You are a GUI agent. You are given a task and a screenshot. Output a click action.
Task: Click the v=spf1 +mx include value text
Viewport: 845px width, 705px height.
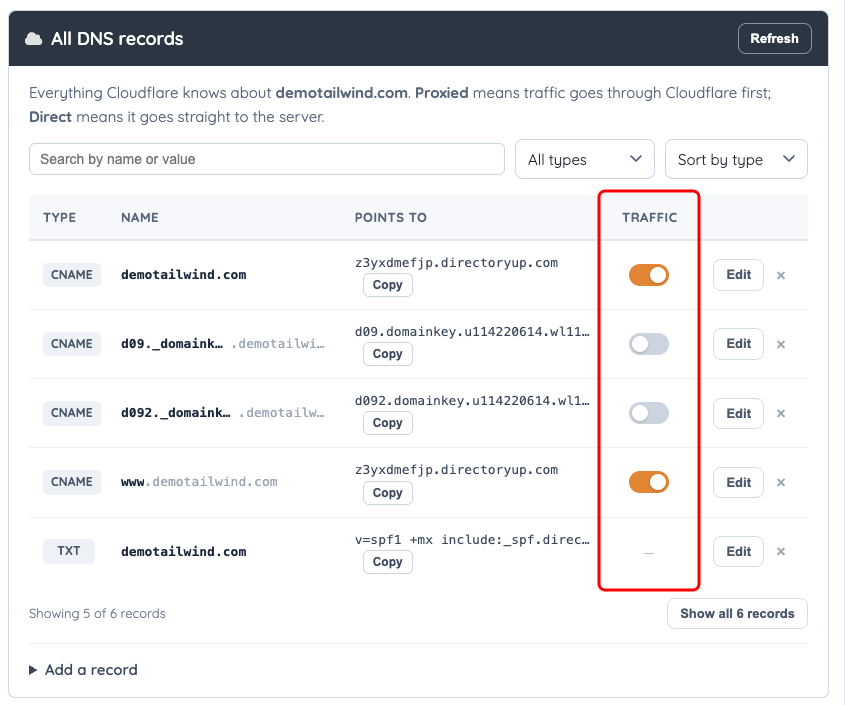click(472, 540)
